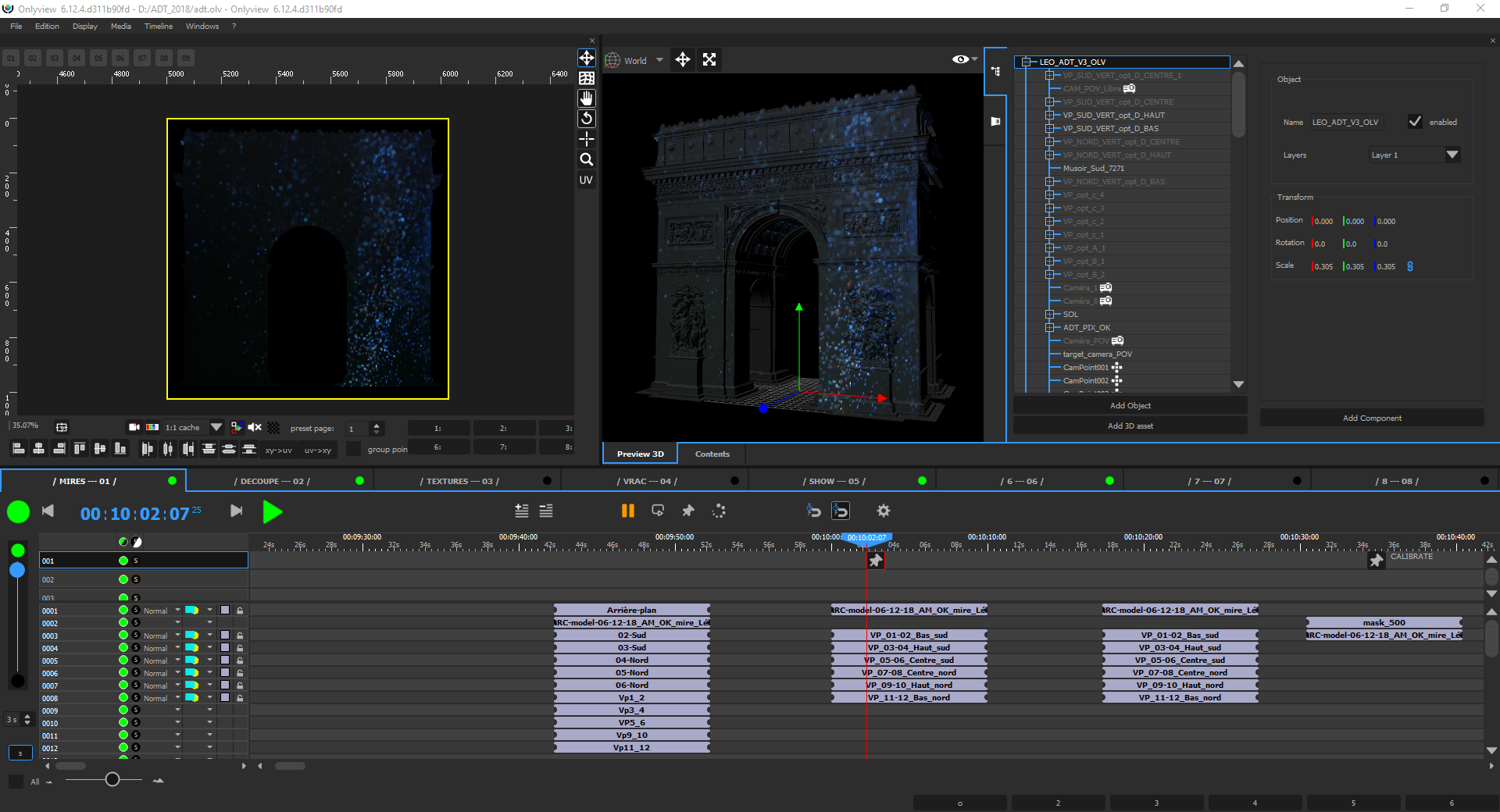Click screen preset button 03

[x=55, y=58]
